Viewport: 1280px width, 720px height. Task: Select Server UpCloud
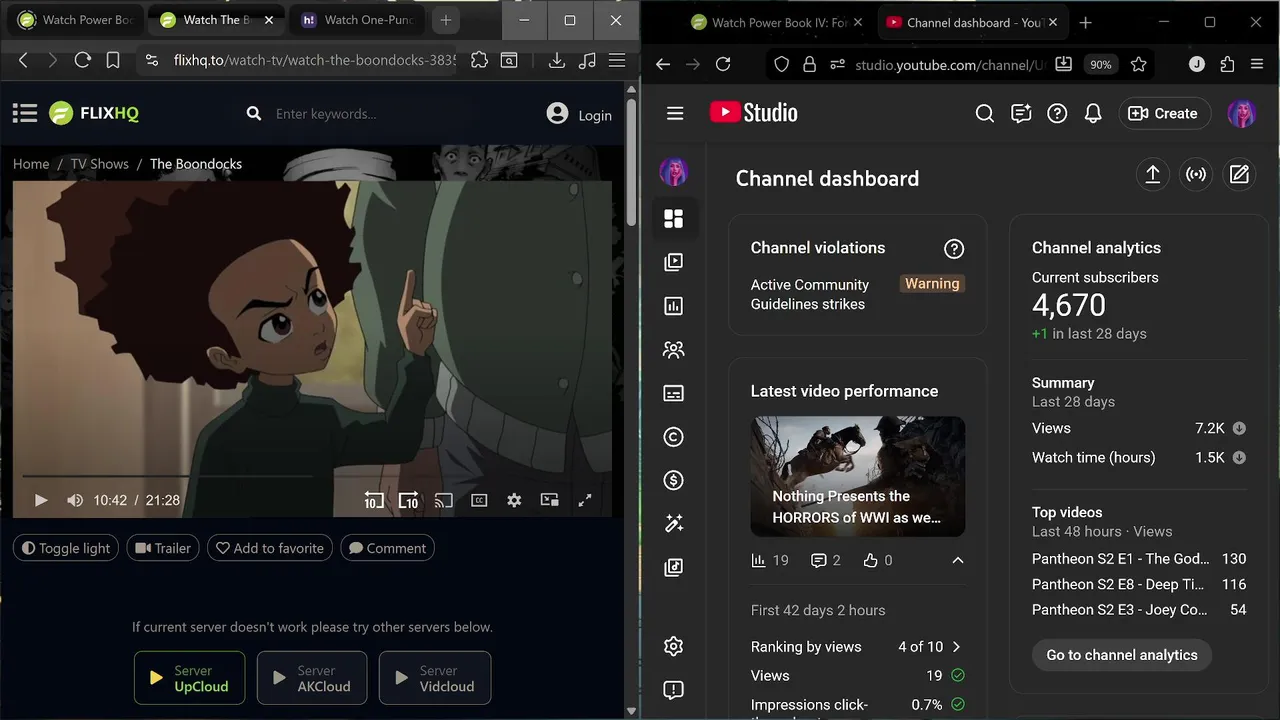tap(189, 678)
